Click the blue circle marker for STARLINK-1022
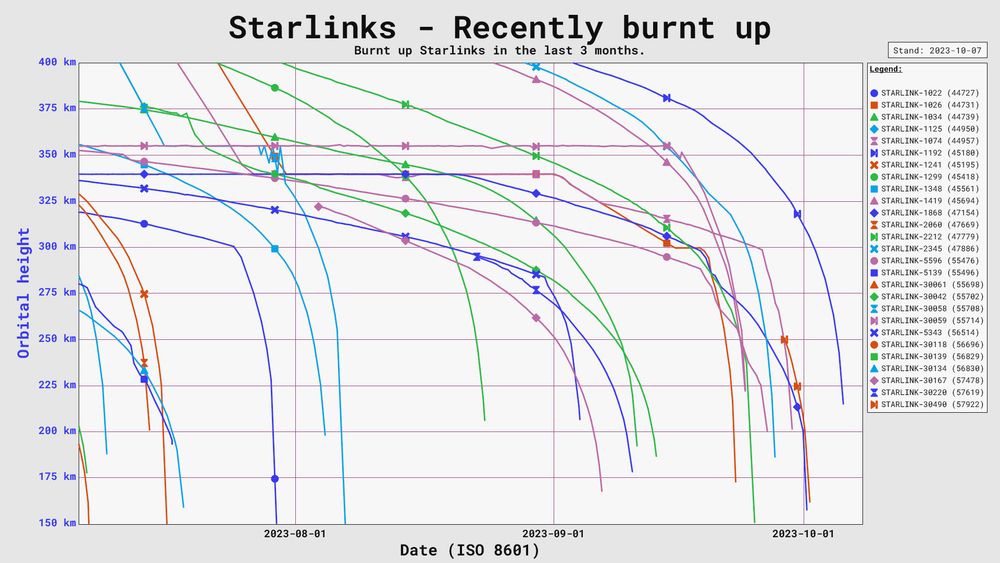Image resolution: width=1000 pixels, height=563 pixels. pos(874,93)
